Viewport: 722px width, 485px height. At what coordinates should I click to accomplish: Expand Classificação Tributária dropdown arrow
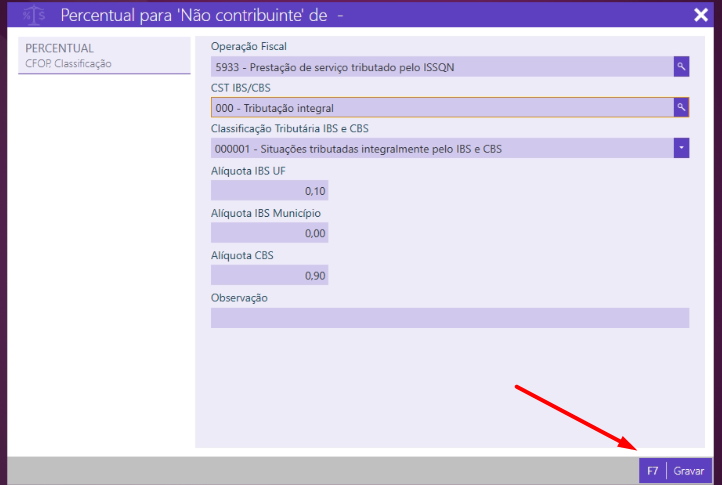[x=681, y=149]
